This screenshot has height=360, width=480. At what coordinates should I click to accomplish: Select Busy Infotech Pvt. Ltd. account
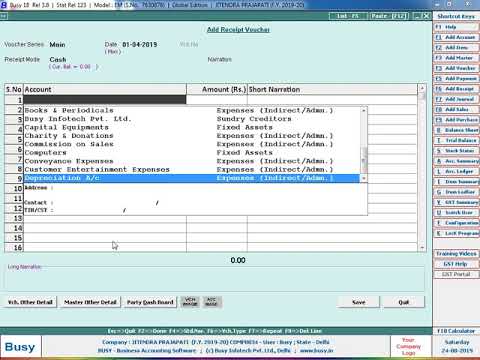[x=192, y=119]
